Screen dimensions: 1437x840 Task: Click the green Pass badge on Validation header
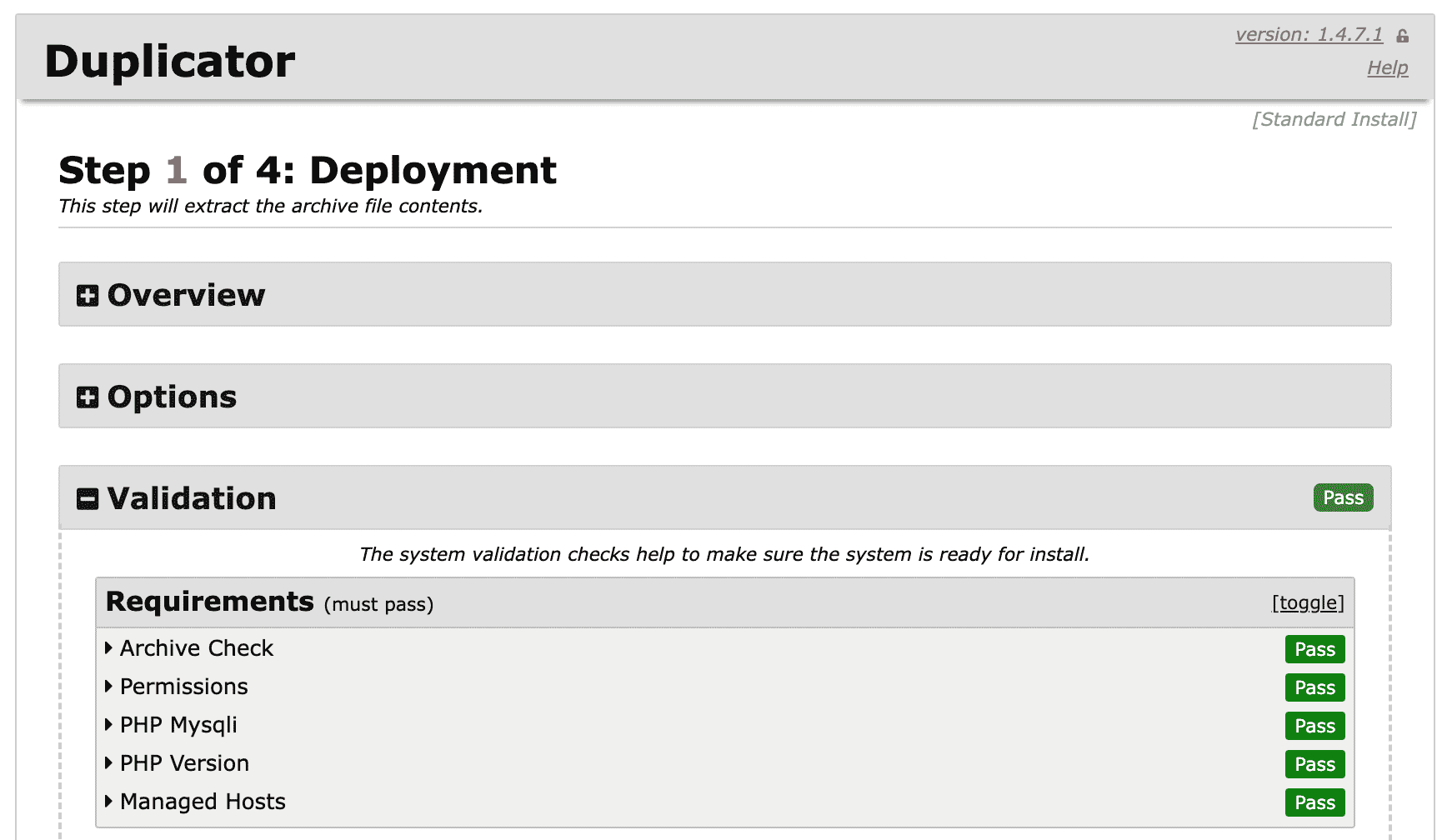1343,497
